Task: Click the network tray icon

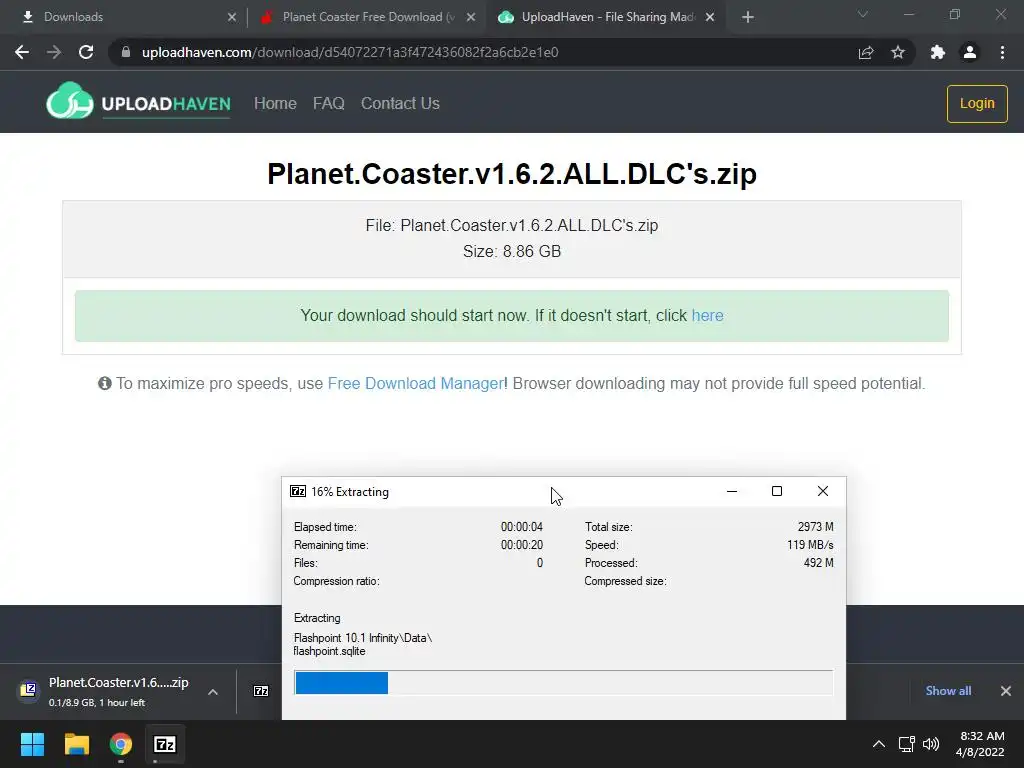Action: 906,744
